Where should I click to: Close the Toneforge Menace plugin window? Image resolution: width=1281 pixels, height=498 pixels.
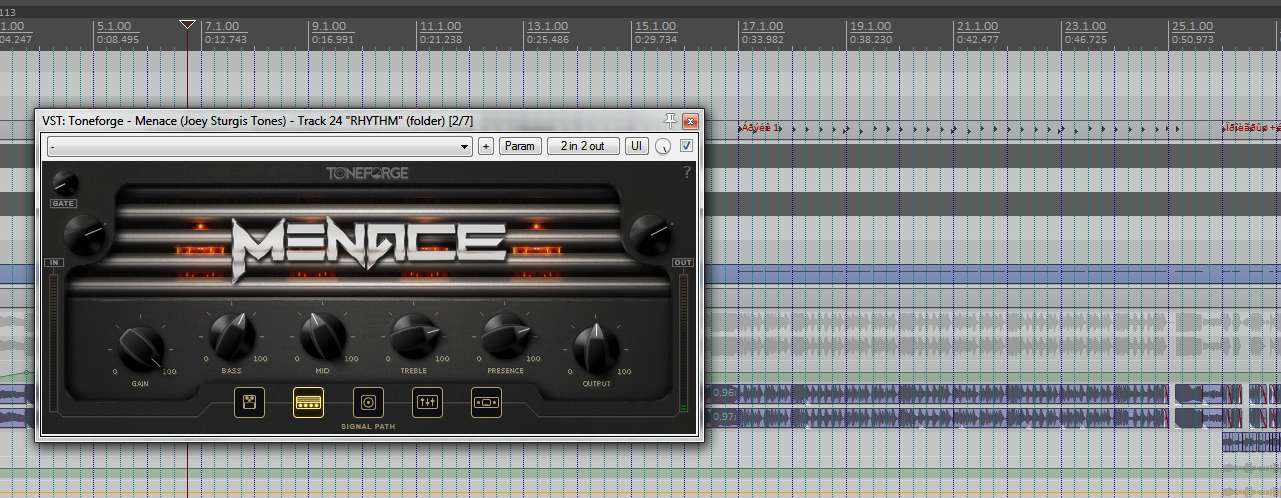pyautogui.click(x=690, y=120)
